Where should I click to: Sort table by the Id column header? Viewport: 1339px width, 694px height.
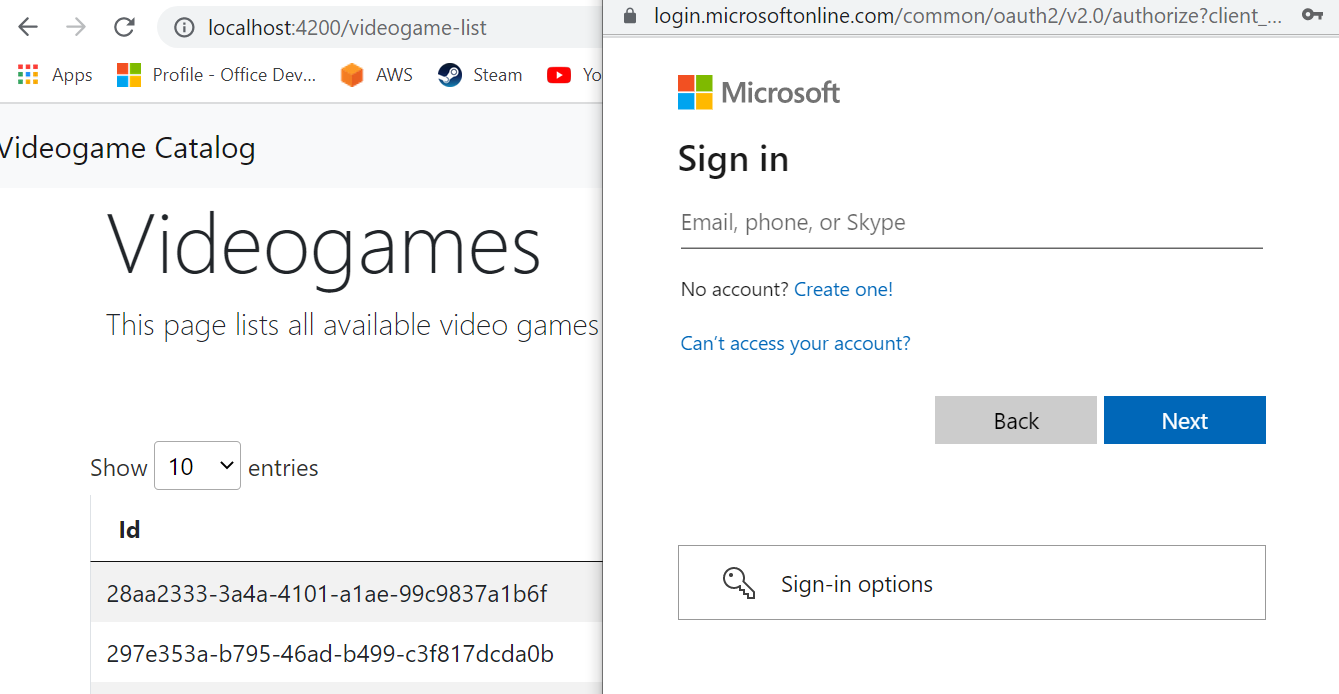tap(129, 530)
